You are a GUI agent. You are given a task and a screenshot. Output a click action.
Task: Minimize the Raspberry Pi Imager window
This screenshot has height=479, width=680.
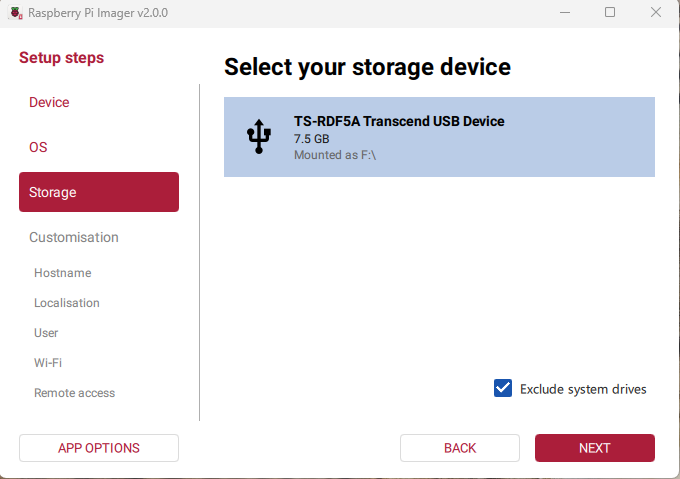coord(564,12)
